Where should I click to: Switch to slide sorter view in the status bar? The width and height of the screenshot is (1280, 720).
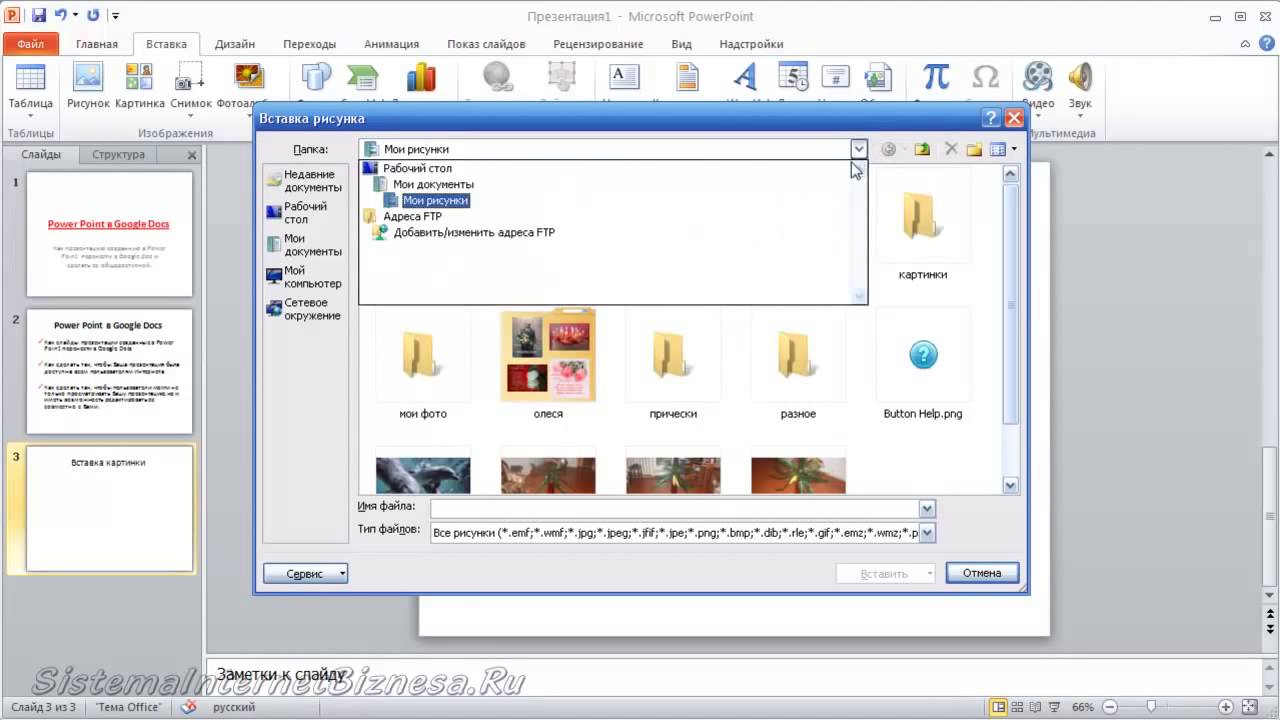[1016, 707]
